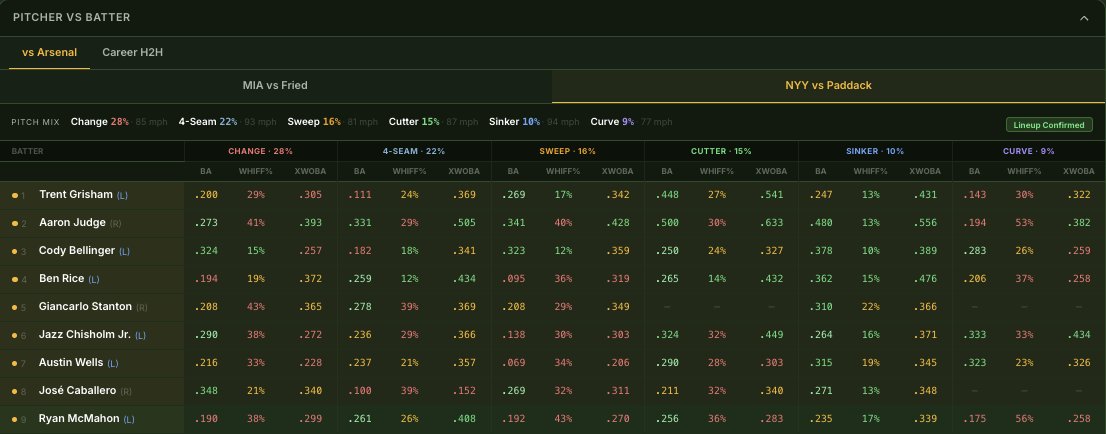Click the yellow status dot beside Ben Rice
This screenshot has height=434, width=1106.
pos(15,279)
